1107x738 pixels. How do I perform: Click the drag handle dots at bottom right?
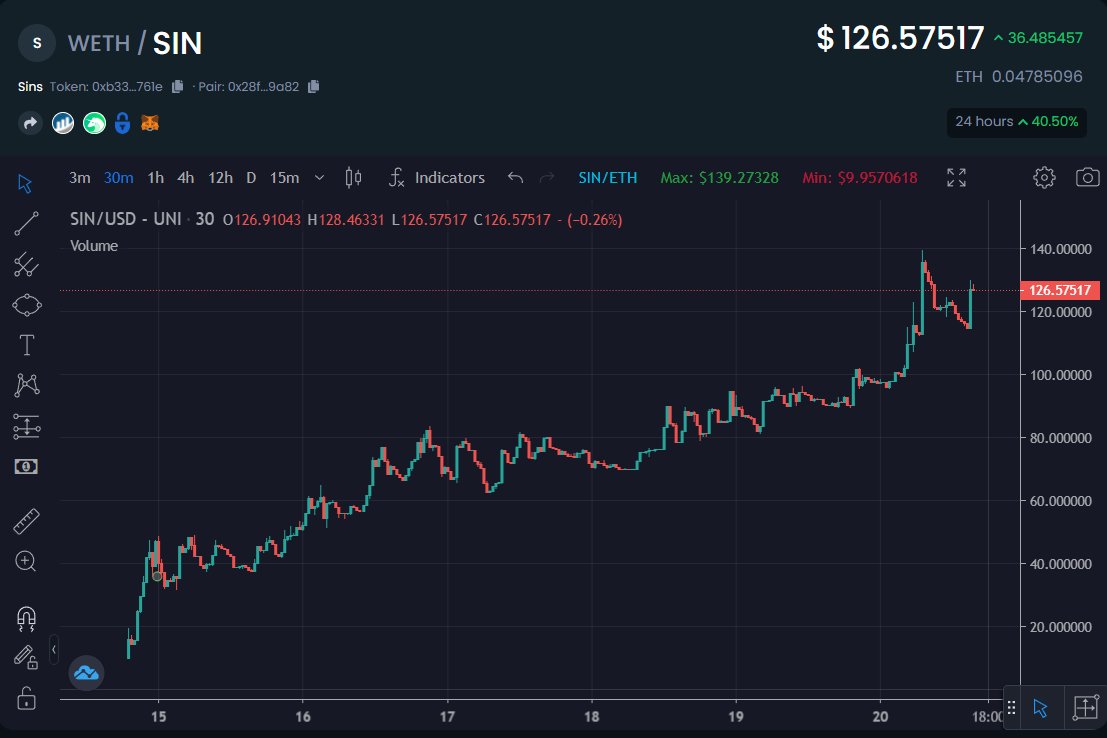(1012, 708)
